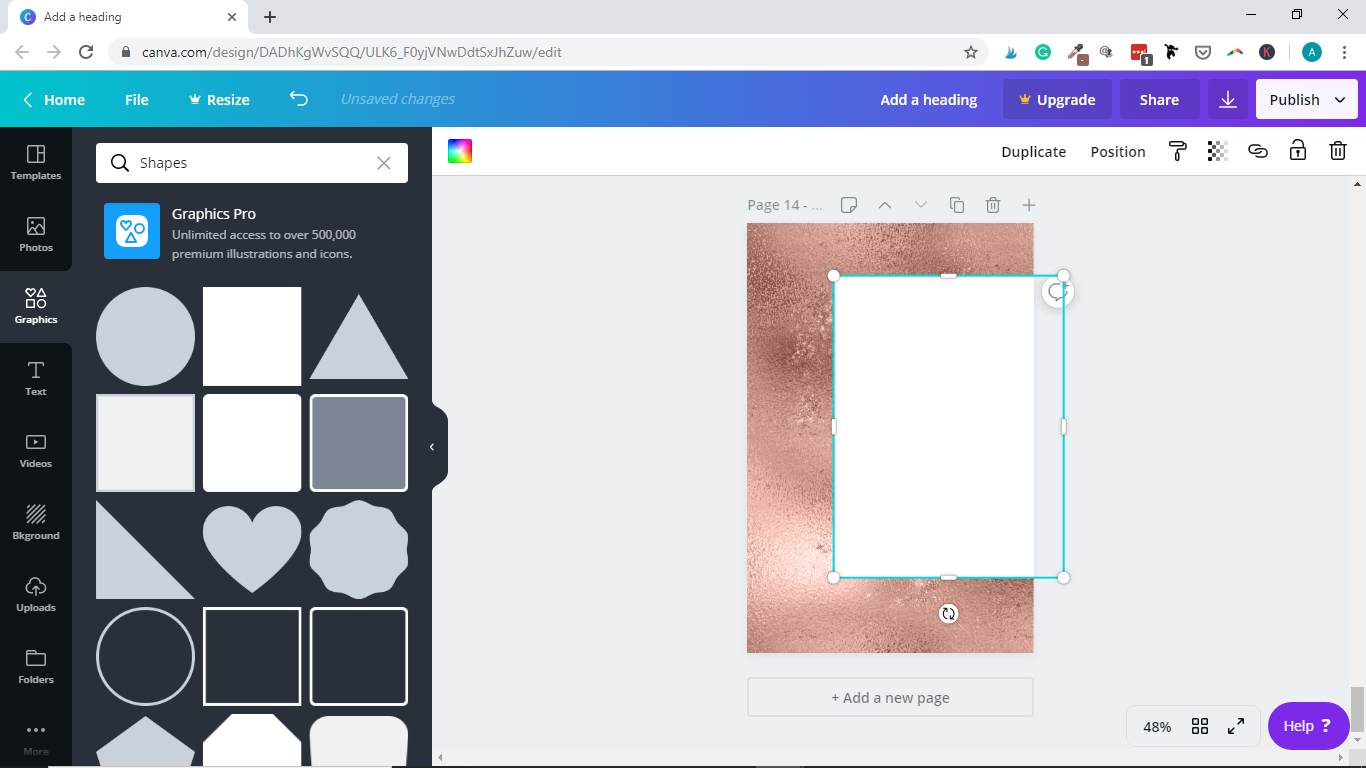The width and height of the screenshot is (1366, 768).
Task: Open the Resize menu
Action: click(219, 99)
